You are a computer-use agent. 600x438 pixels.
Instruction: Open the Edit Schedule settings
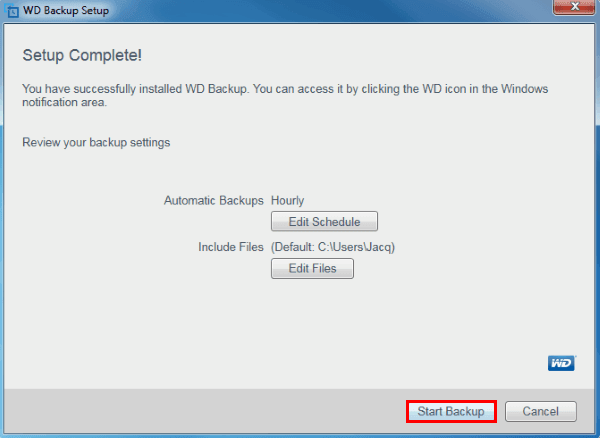[x=324, y=221]
